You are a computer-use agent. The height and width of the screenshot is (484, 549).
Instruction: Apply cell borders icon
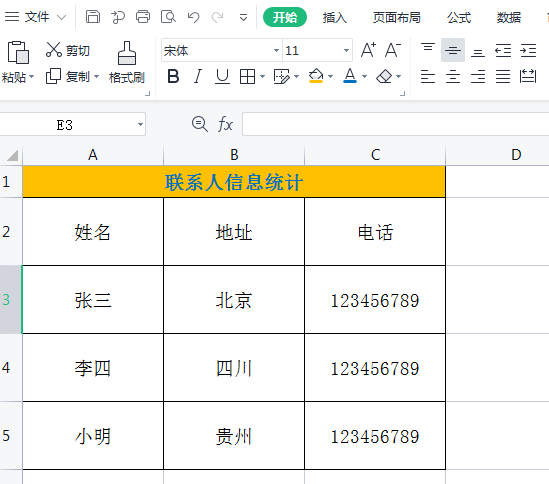click(x=247, y=76)
